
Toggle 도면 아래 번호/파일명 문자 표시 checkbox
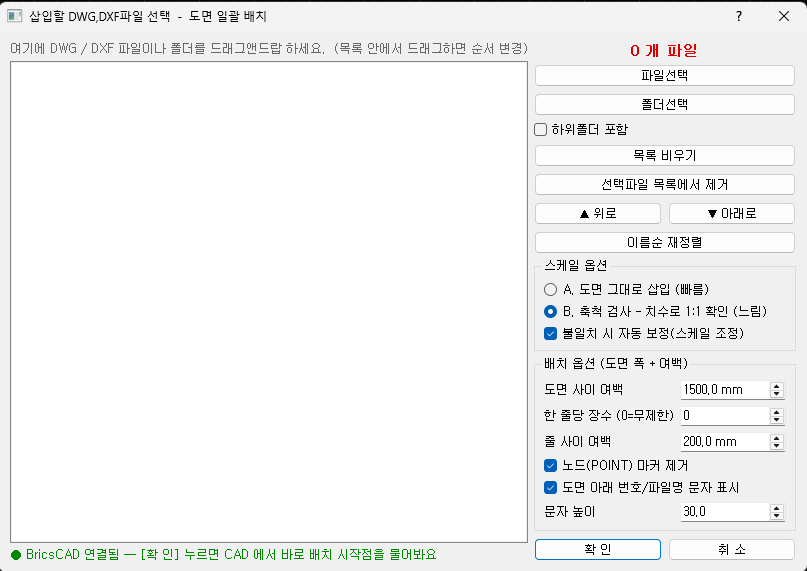point(550,488)
